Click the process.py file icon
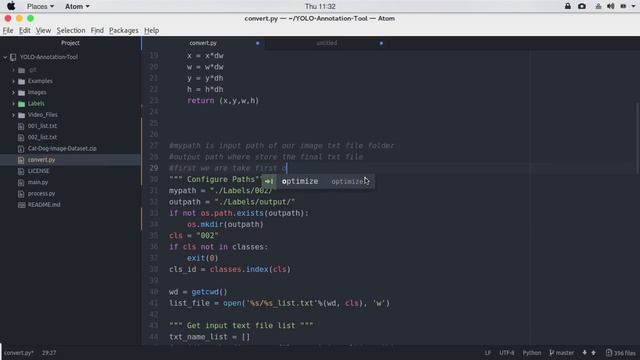 tap(21, 194)
